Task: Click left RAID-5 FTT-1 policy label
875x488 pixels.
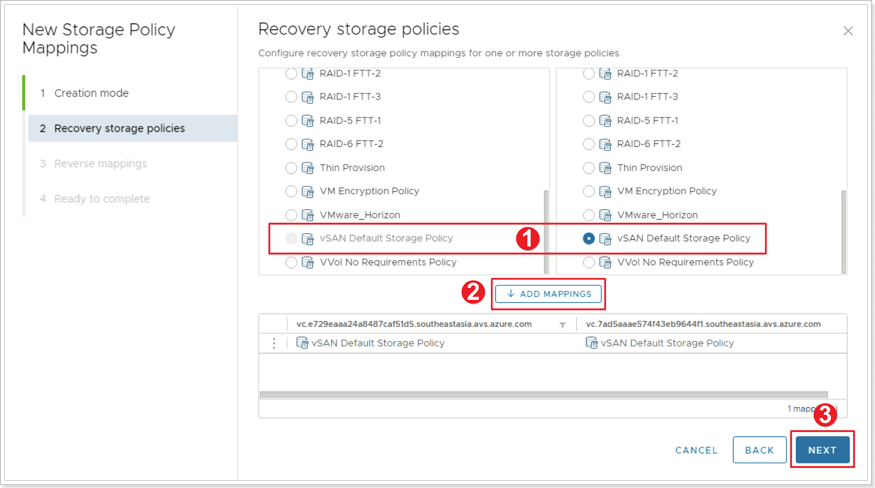Action: [x=352, y=121]
